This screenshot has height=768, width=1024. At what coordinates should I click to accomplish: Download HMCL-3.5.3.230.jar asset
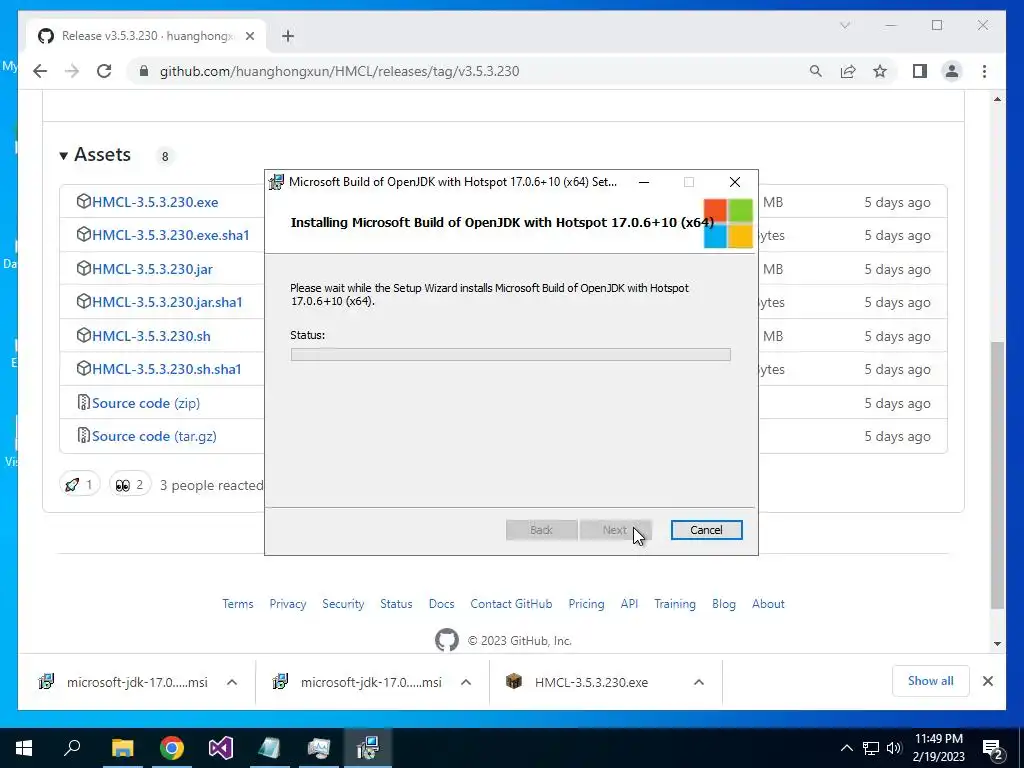152,269
